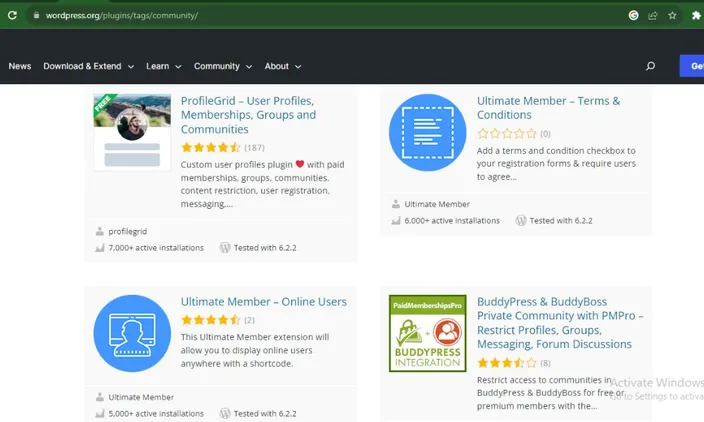
Task: Click the ProfileGrid plugin thumbnail
Action: 132,132
